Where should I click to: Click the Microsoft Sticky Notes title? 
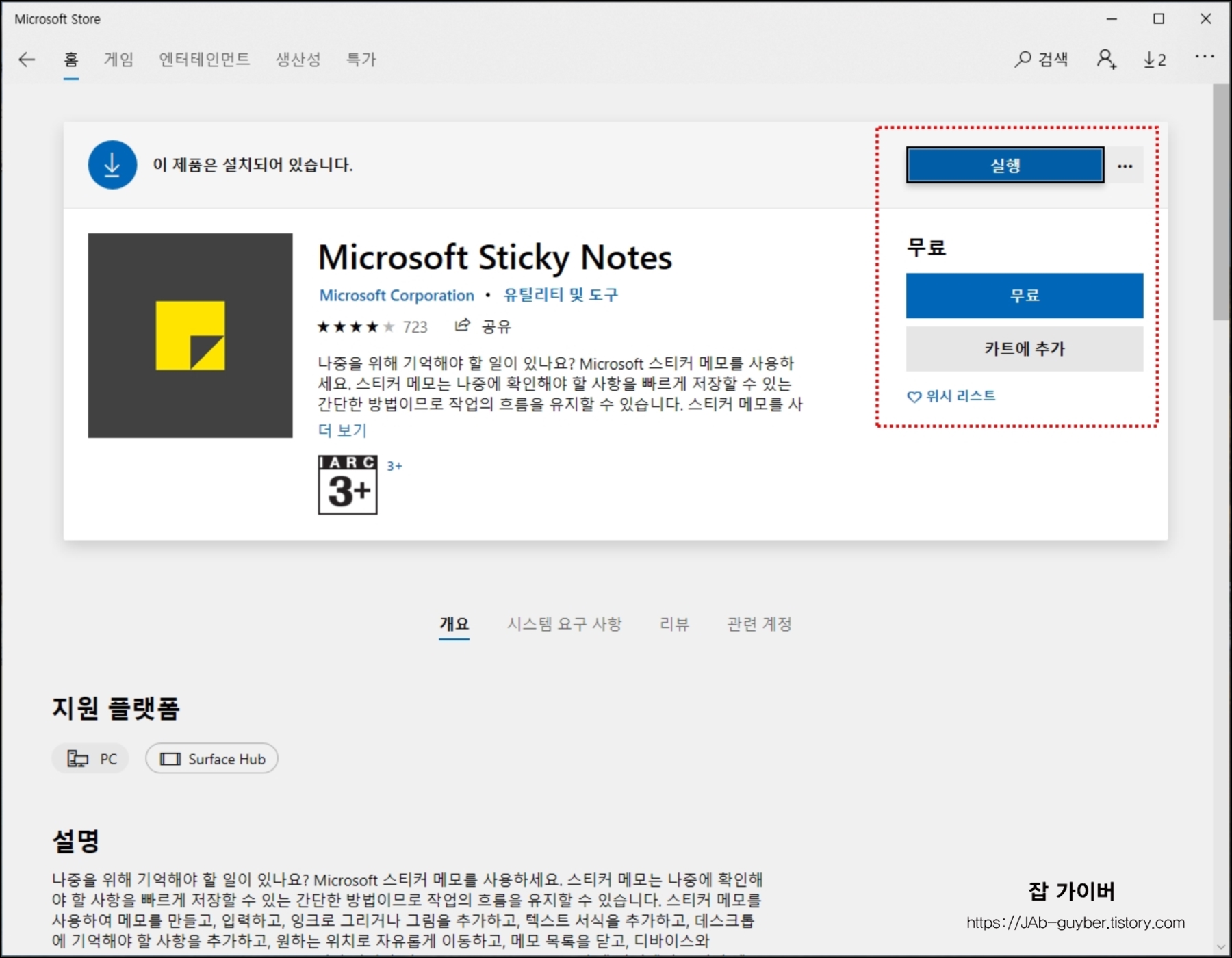click(x=495, y=257)
